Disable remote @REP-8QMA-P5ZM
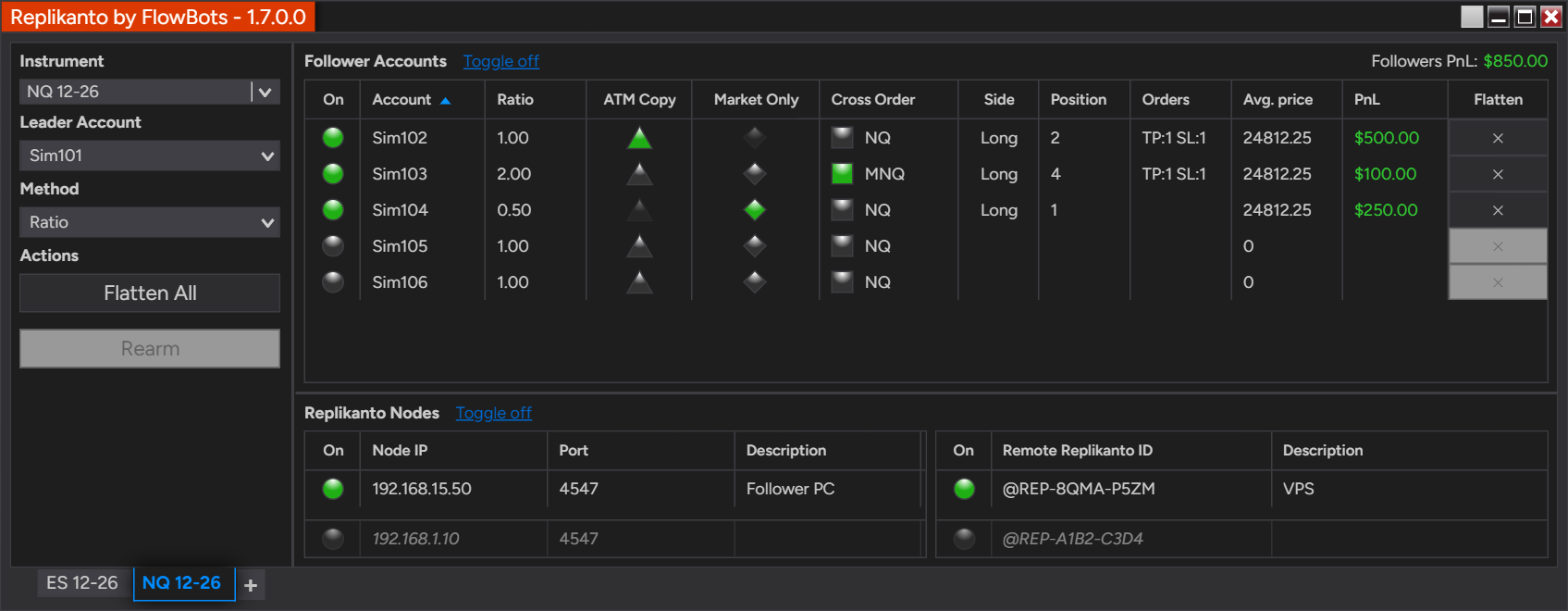The image size is (1568, 611). (964, 489)
